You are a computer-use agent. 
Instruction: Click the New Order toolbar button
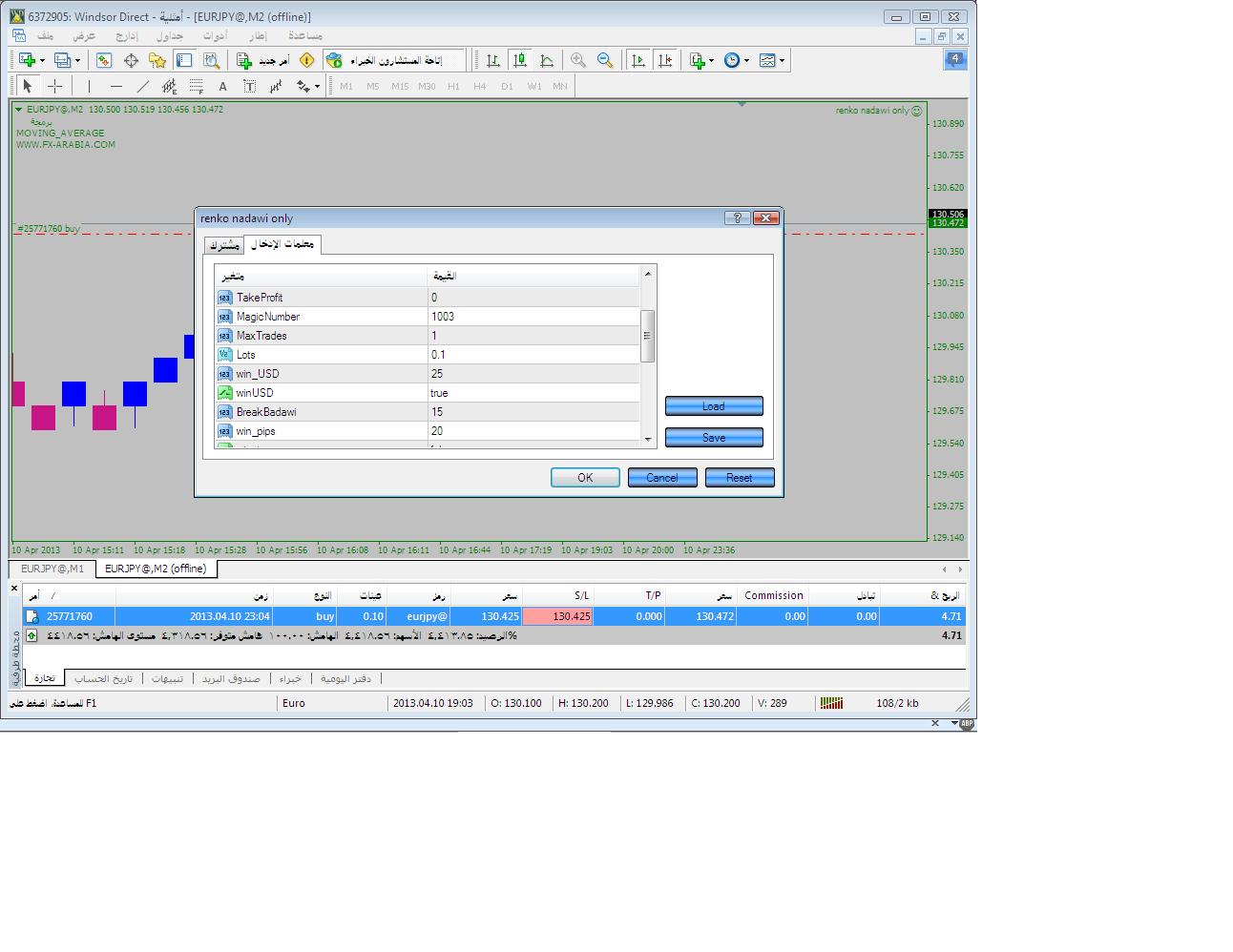[x=263, y=60]
